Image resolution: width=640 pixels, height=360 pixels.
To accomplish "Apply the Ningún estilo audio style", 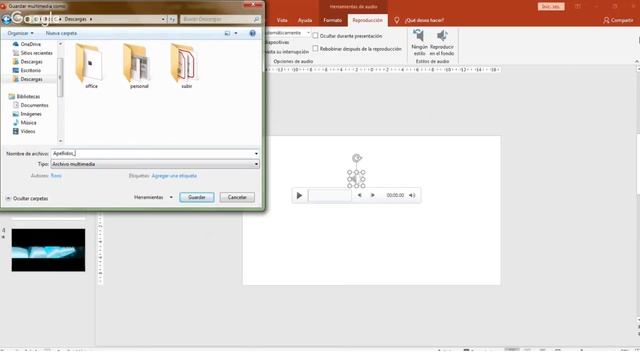I will point(420,42).
